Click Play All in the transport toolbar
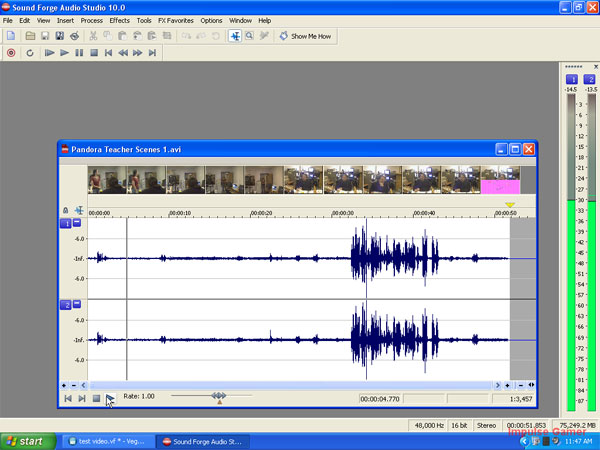The width and height of the screenshot is (600, 450). coord(49,53)
